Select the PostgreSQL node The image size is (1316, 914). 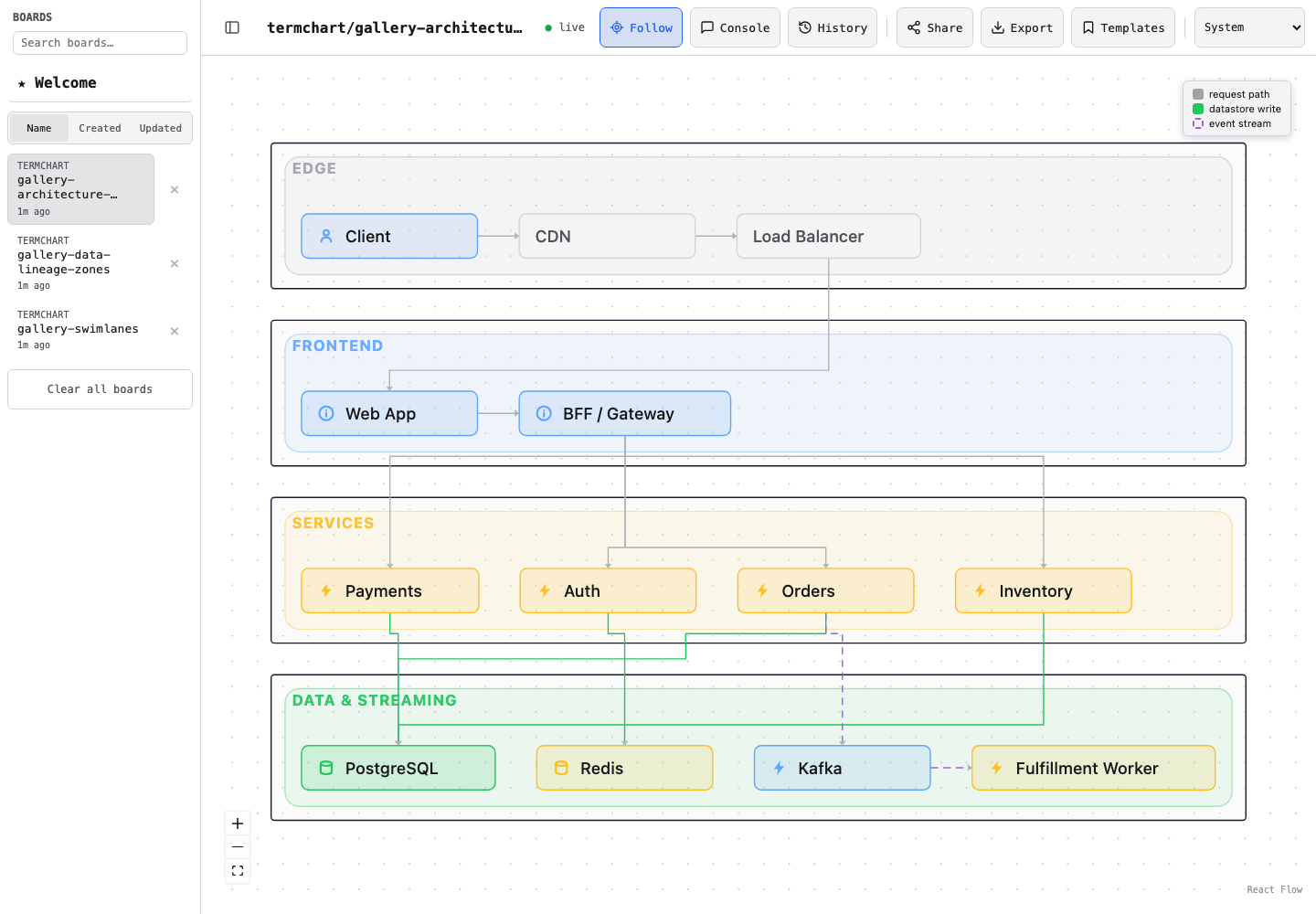click(398, 768)
